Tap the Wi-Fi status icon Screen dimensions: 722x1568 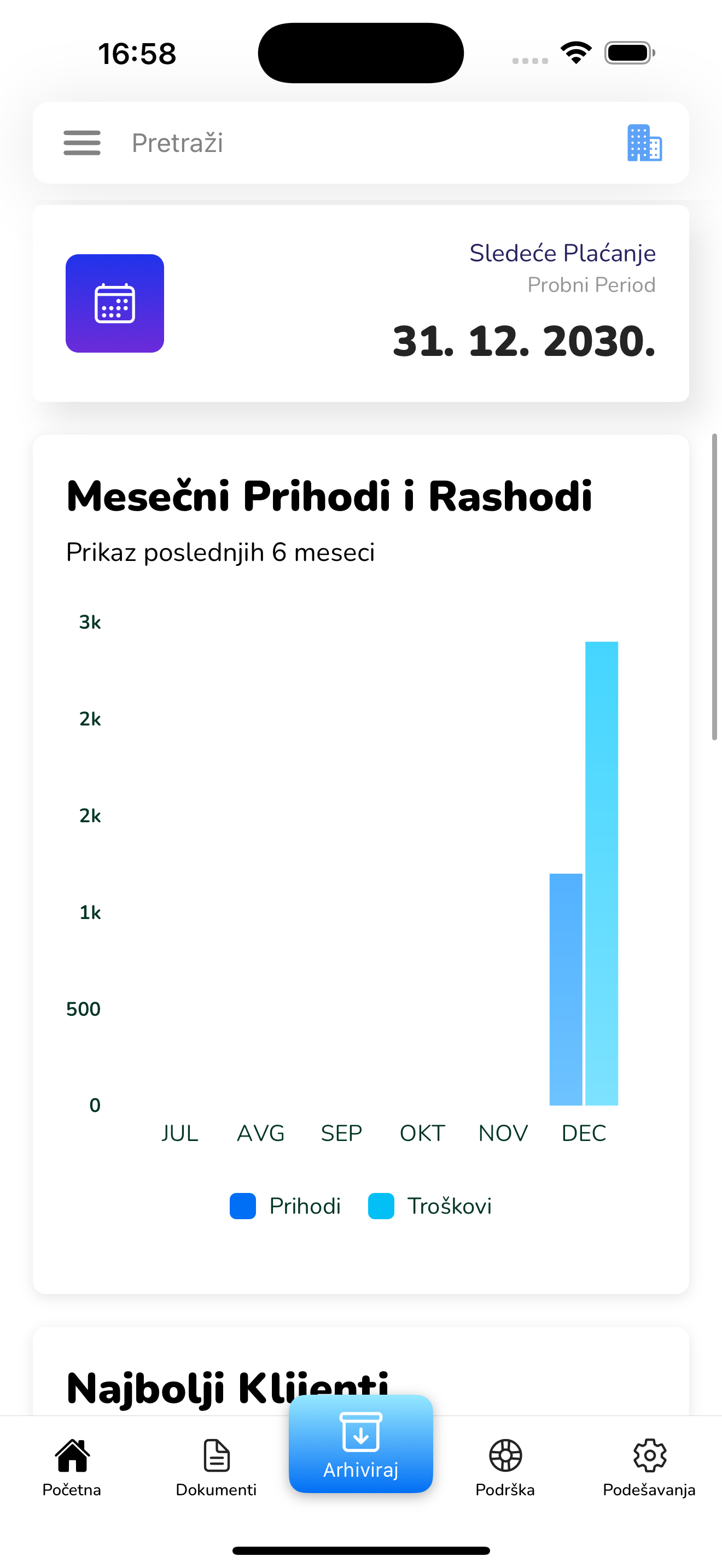pos(577,52)
